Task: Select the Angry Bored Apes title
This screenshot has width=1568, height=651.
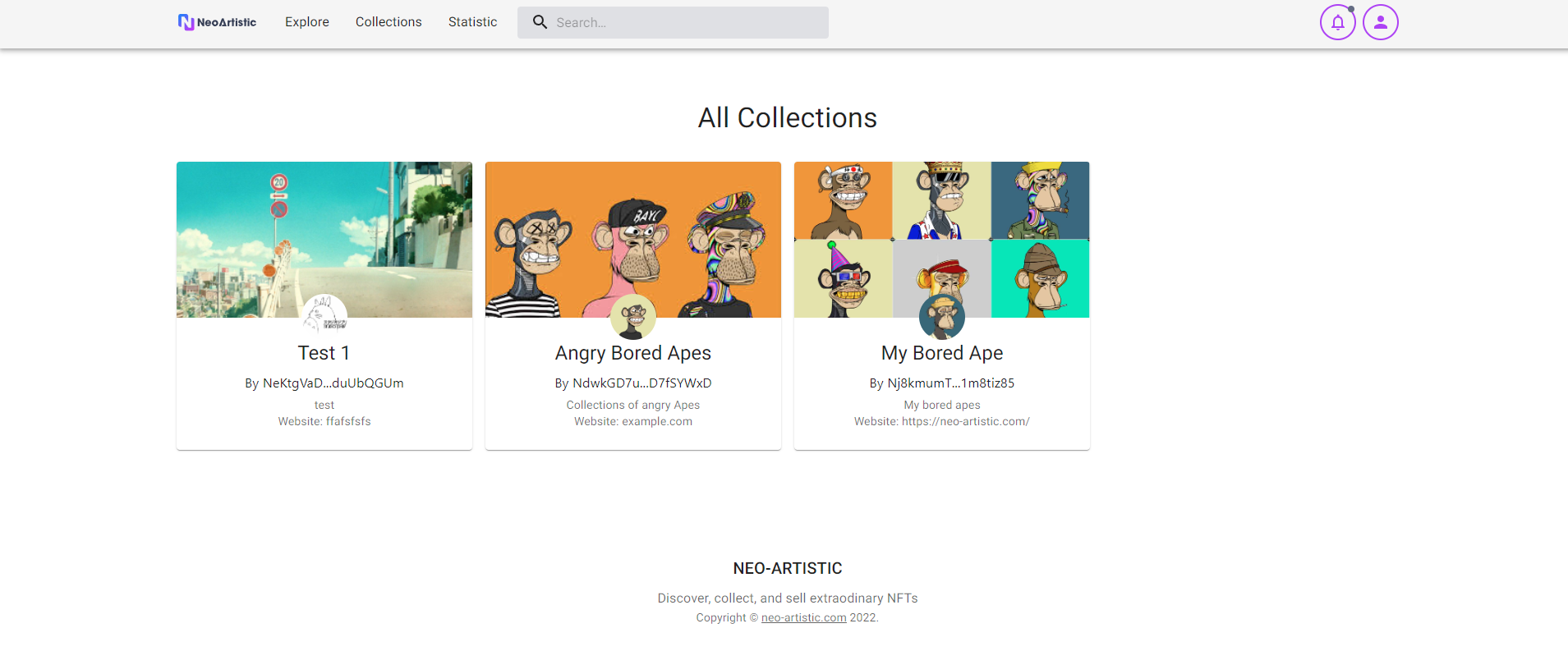Action: coord(633,353)
